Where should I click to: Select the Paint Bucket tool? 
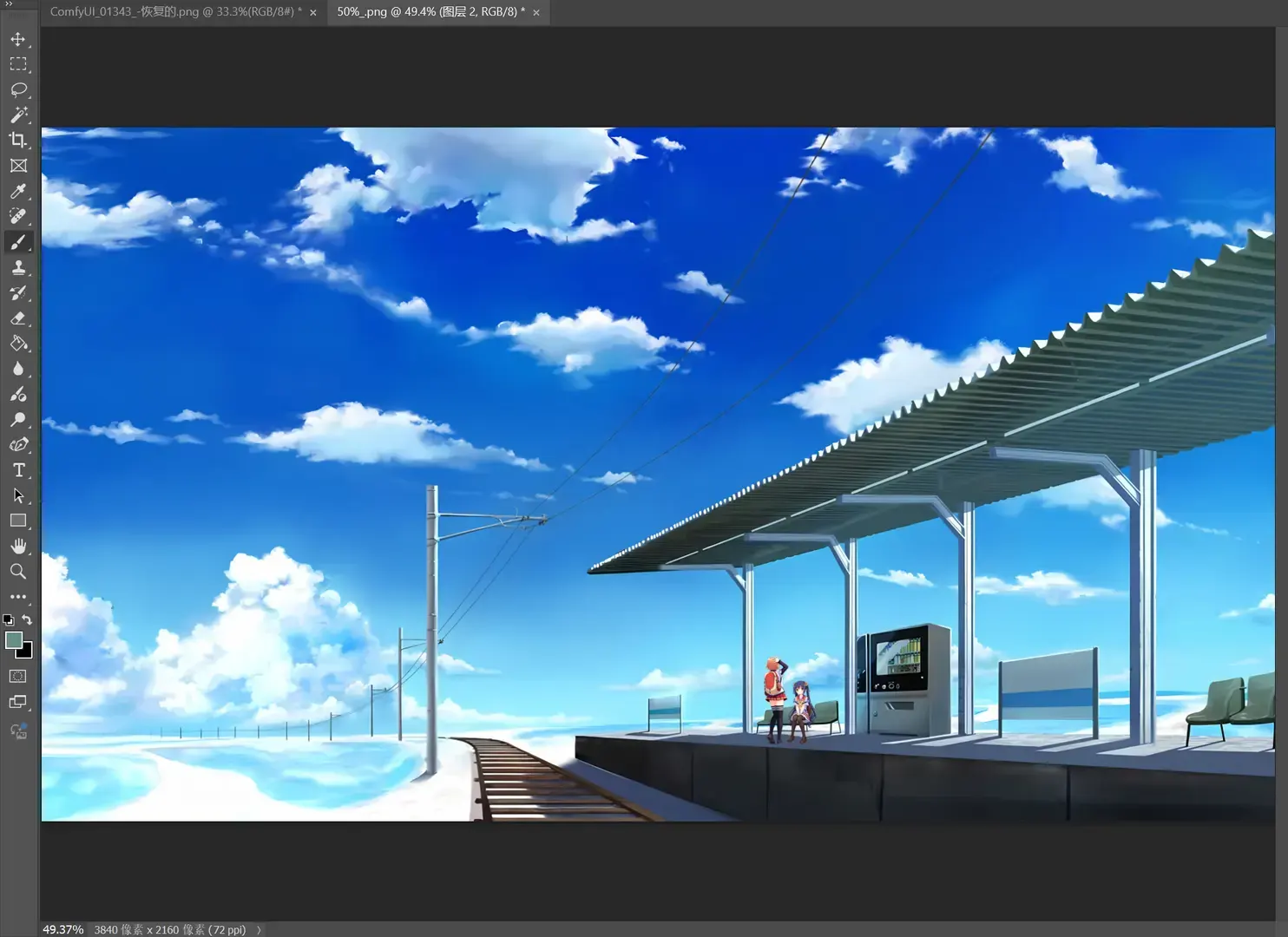point(18,344)
